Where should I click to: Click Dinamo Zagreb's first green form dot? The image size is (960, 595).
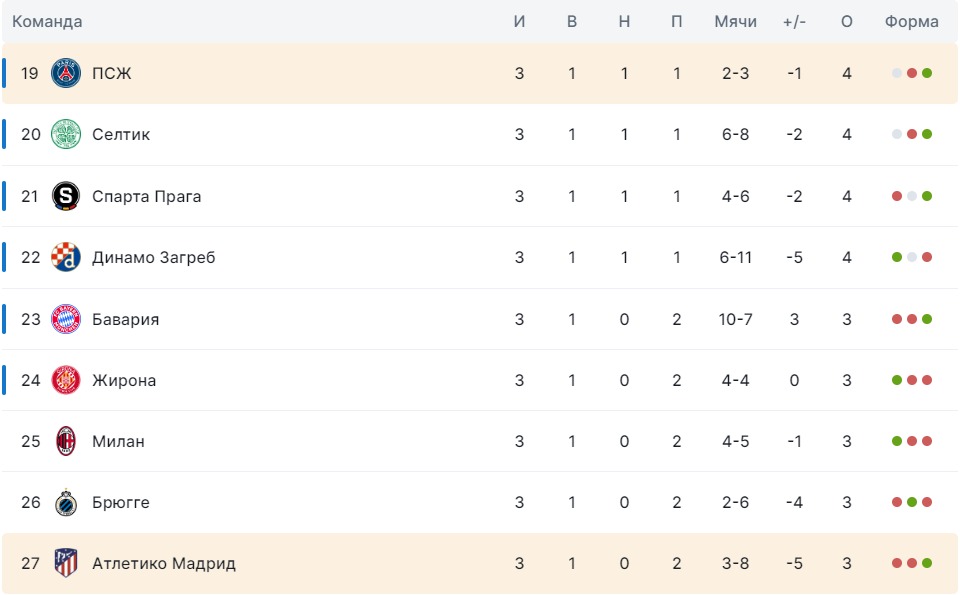tap(897, 257)
